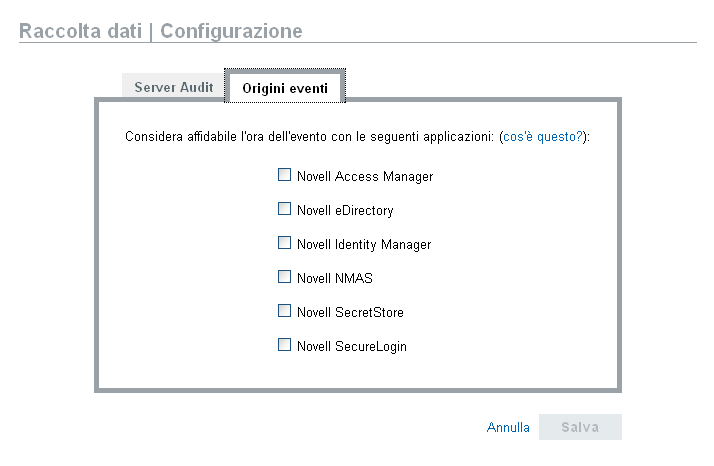Mark the Novell SecretStore checkbox

tap(284, 311)
